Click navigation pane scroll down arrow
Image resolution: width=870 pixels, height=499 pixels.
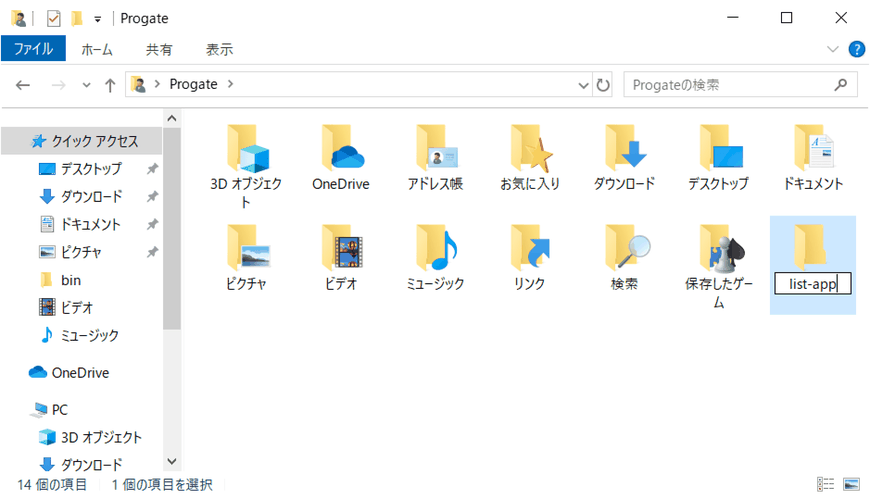pyautogui.click(x=172, y=461)
